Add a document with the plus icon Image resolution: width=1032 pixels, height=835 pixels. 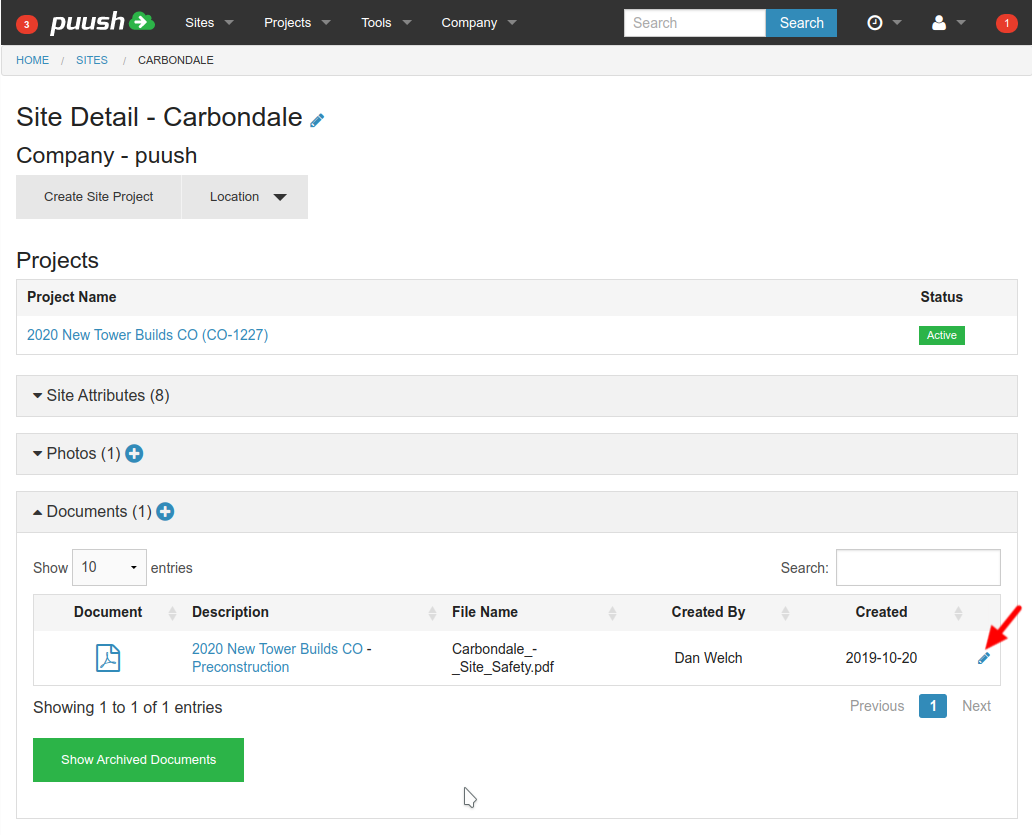(x=165, y=512)
